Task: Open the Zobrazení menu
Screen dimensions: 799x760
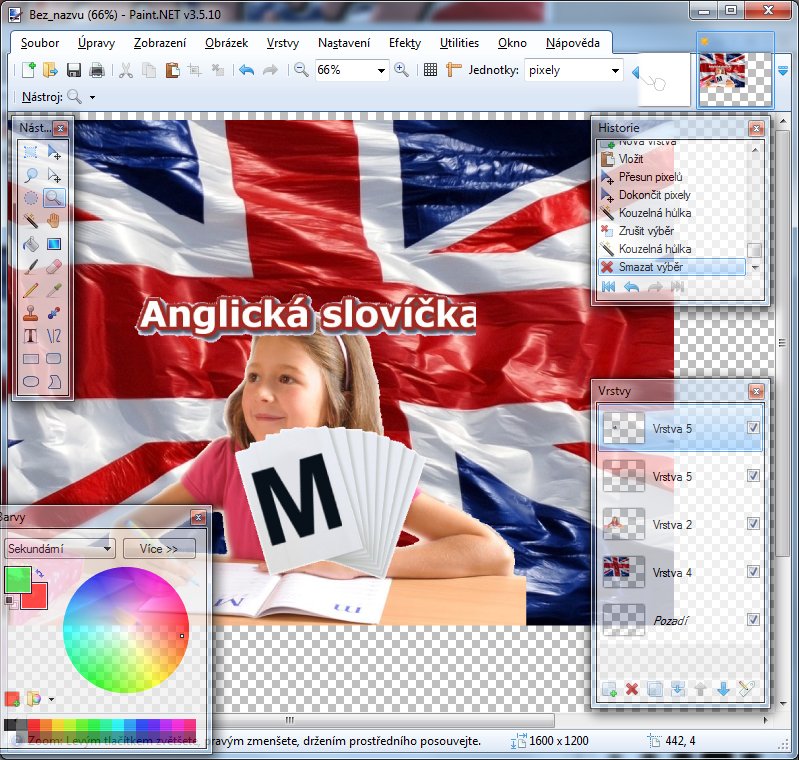Action: click(x=160, y=43)
